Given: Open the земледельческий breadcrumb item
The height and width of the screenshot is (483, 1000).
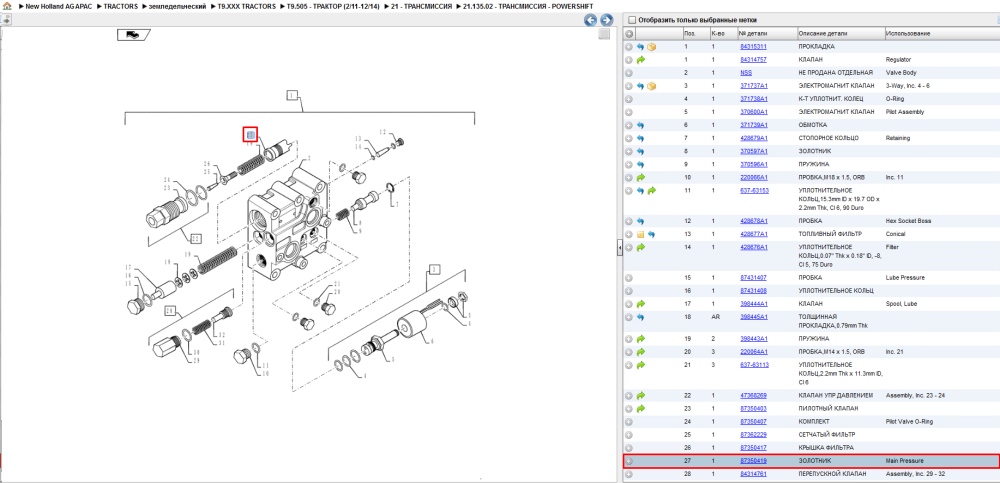Looking at the screenshot, I should 177,6.
